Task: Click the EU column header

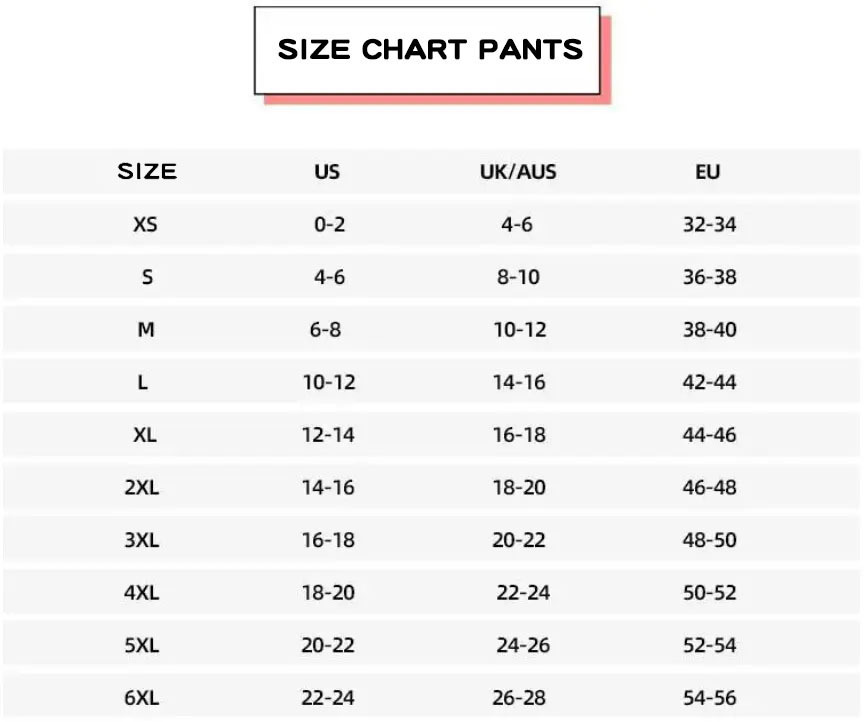Action: click(708, 172)
